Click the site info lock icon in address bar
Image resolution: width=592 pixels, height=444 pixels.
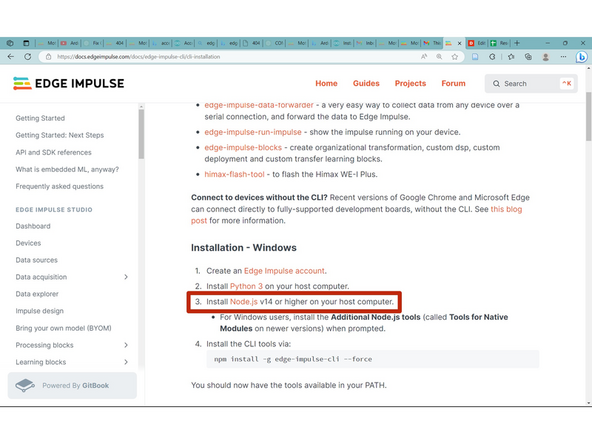pos(48,57)
